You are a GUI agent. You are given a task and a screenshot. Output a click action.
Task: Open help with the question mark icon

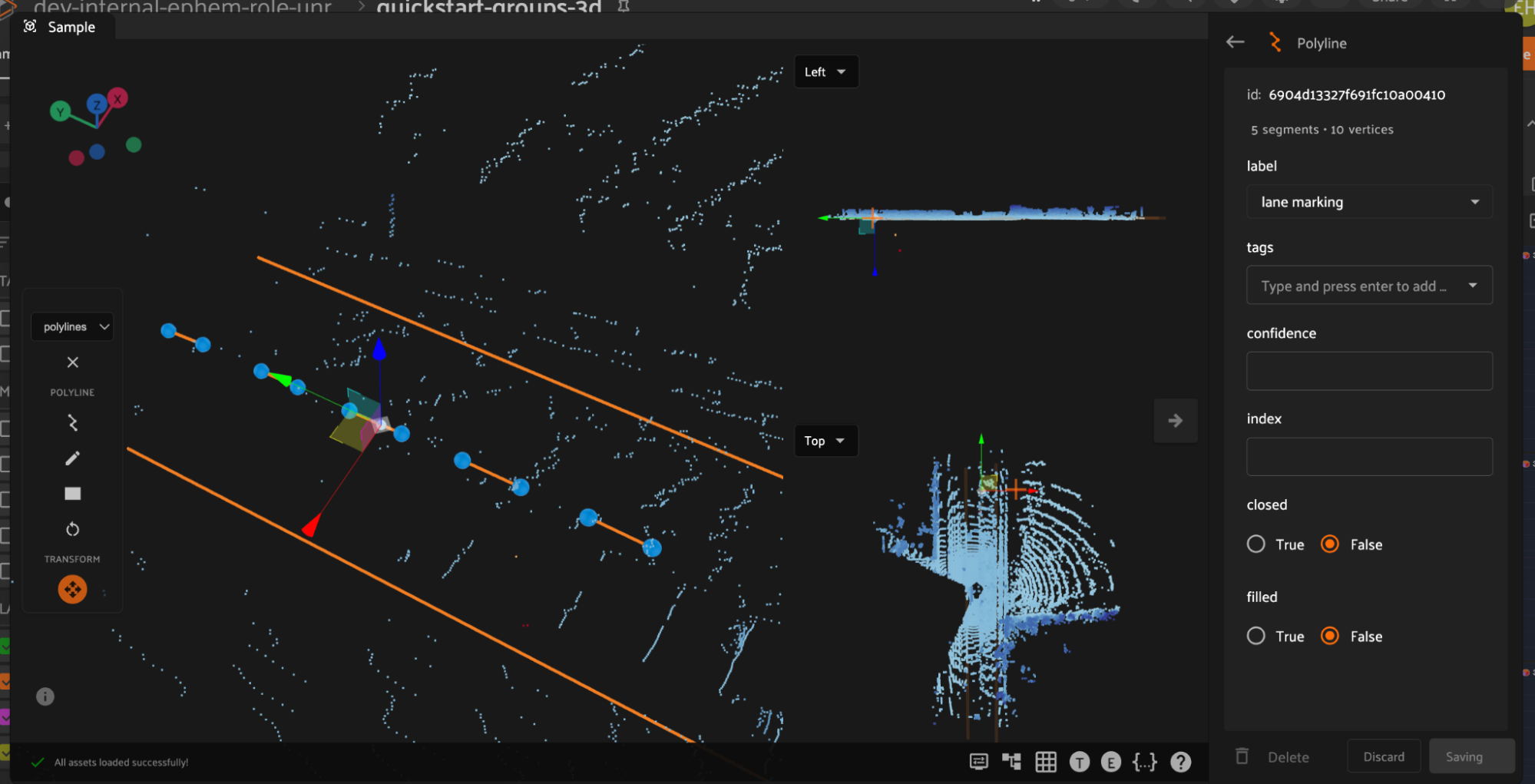[x=1180, y=762]
